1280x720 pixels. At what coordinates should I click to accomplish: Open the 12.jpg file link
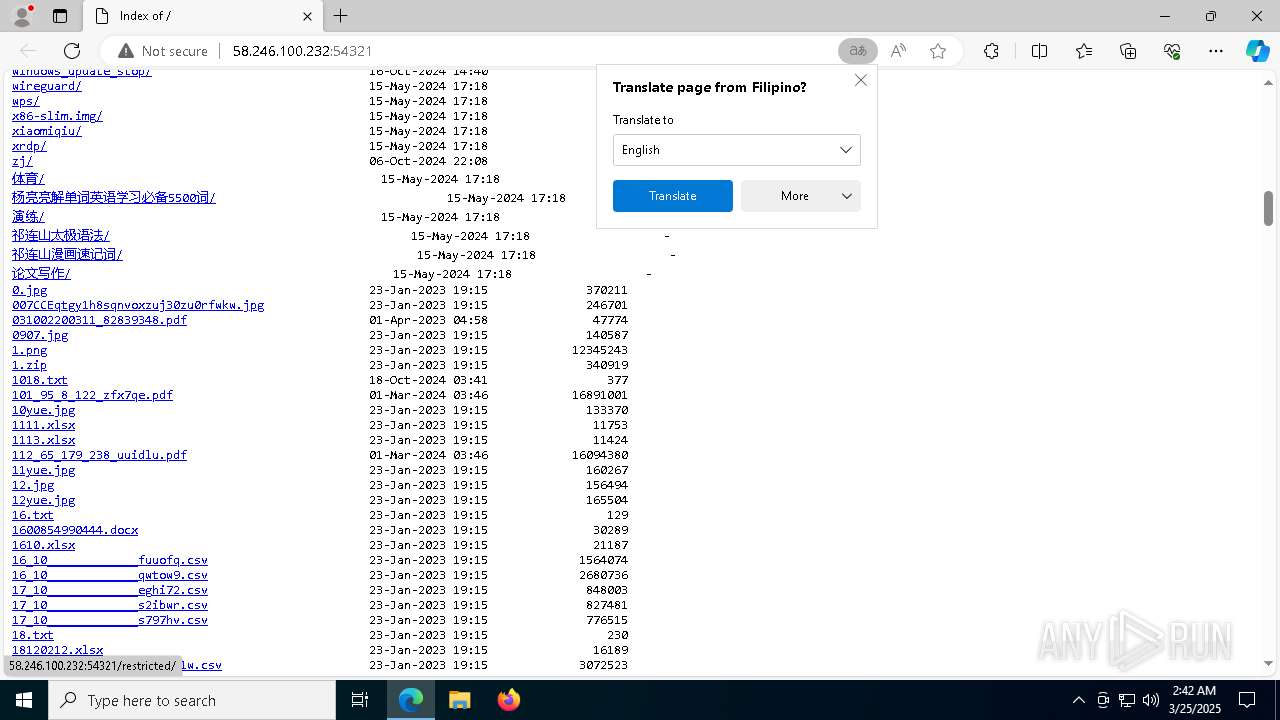[33, 485]
